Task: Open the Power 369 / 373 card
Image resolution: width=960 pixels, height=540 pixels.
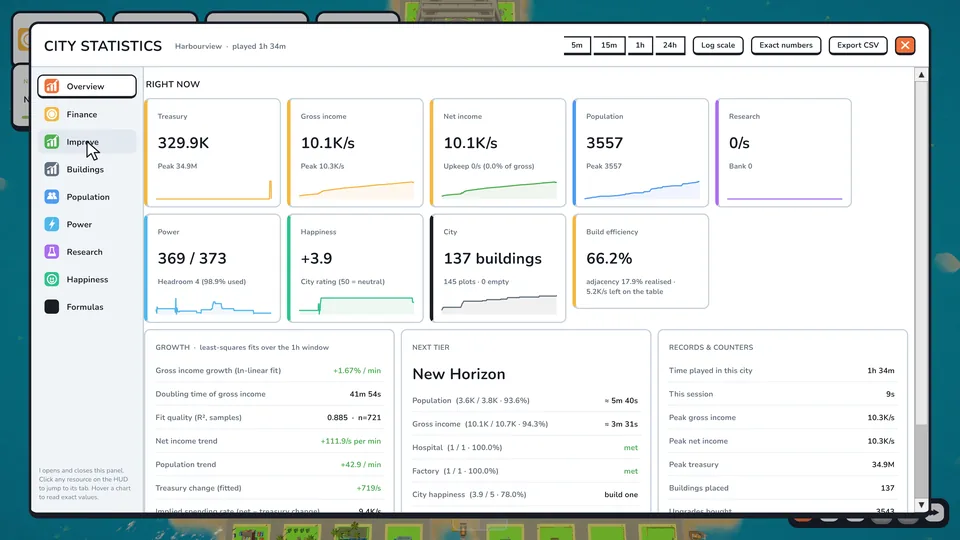Action: coord(212,268)
